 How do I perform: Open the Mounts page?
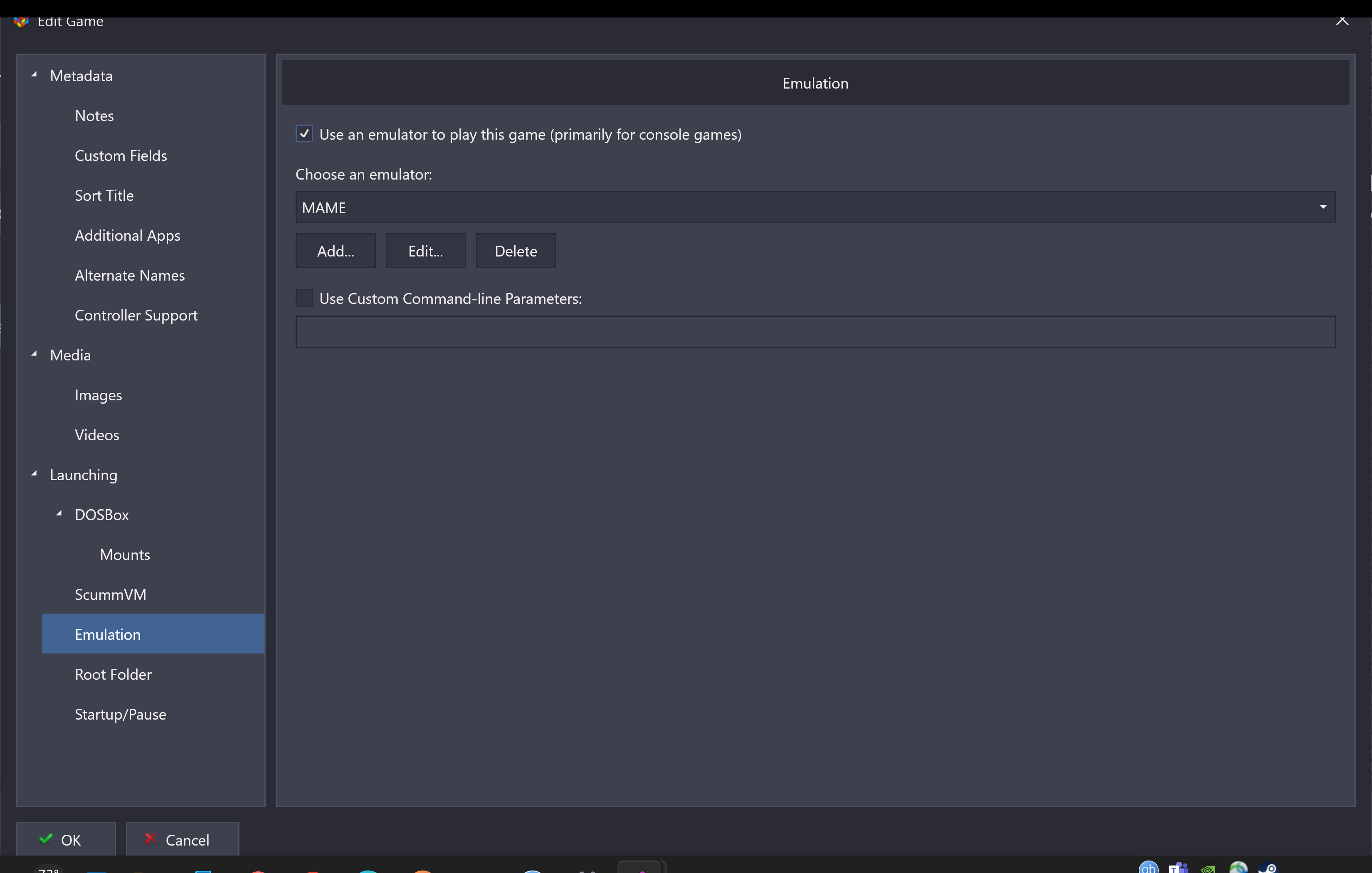point(125,555)
